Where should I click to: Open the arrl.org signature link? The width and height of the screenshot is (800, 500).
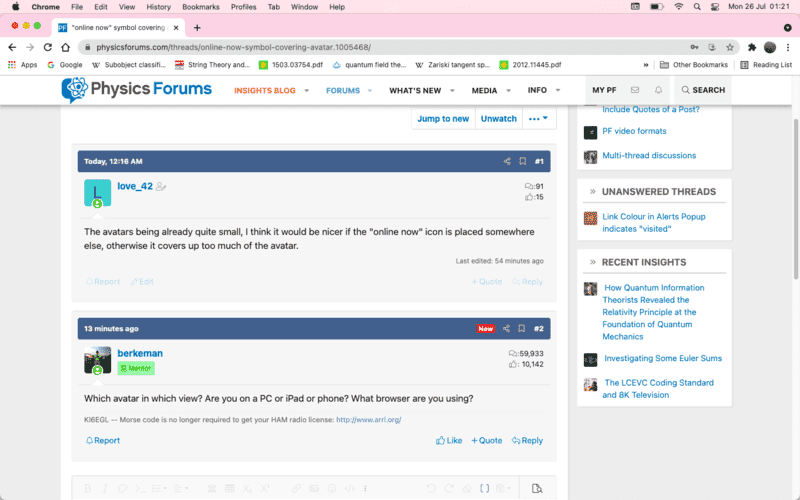pyautogui.click(x=368, y=420)
